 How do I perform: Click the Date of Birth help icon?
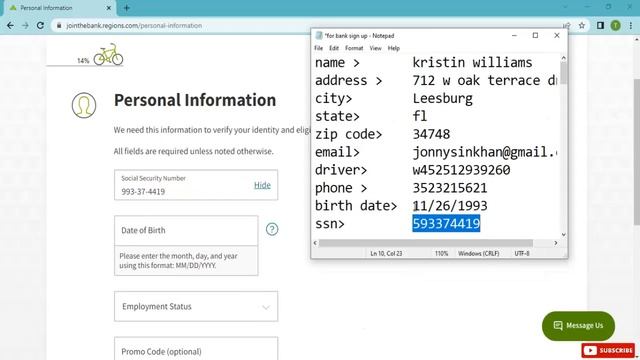(272, 229)
